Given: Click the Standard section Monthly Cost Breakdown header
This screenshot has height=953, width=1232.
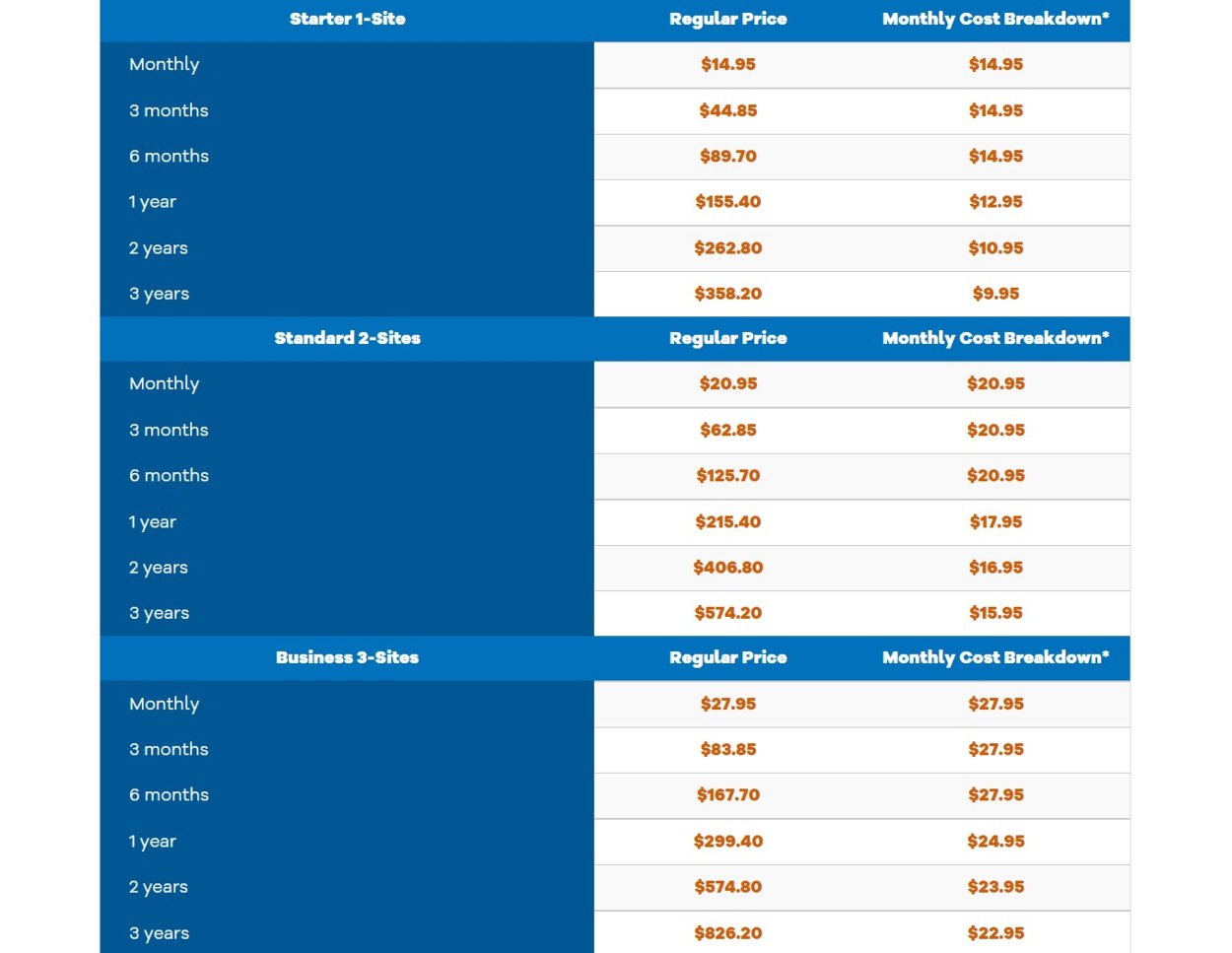Looking at the screenshot, I should coord(995,338).
